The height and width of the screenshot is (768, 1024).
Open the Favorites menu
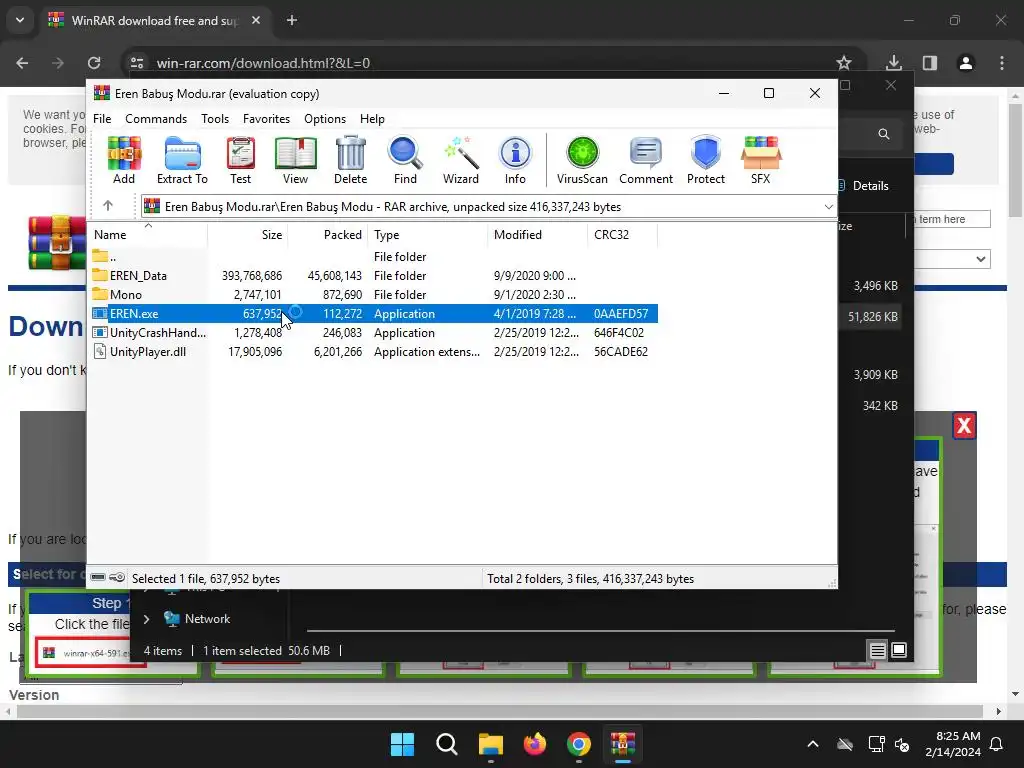coord(266,119)
